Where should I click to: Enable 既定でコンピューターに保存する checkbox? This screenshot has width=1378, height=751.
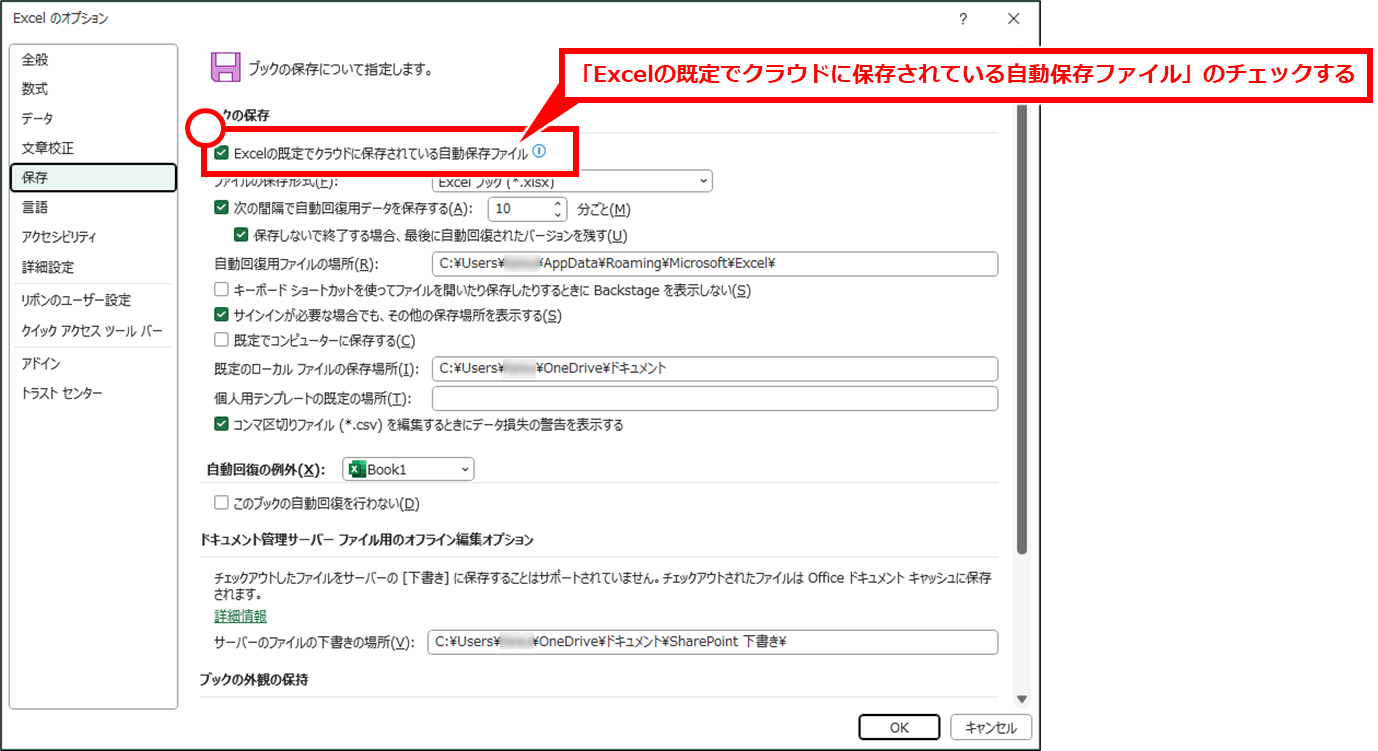222,341
